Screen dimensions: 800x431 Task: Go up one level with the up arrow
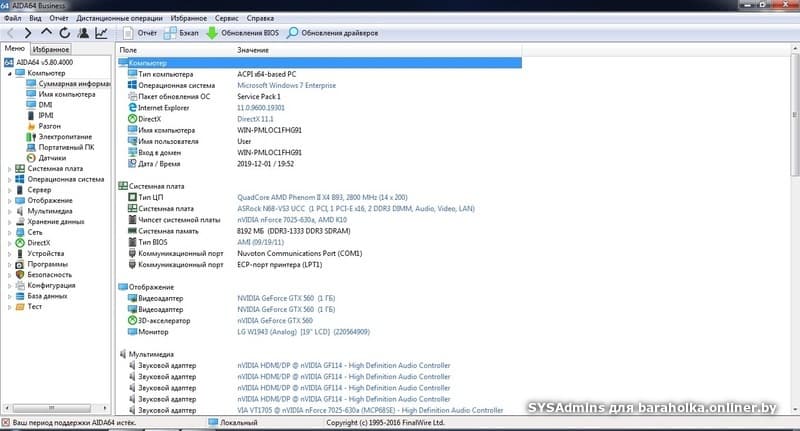[46, 32]
